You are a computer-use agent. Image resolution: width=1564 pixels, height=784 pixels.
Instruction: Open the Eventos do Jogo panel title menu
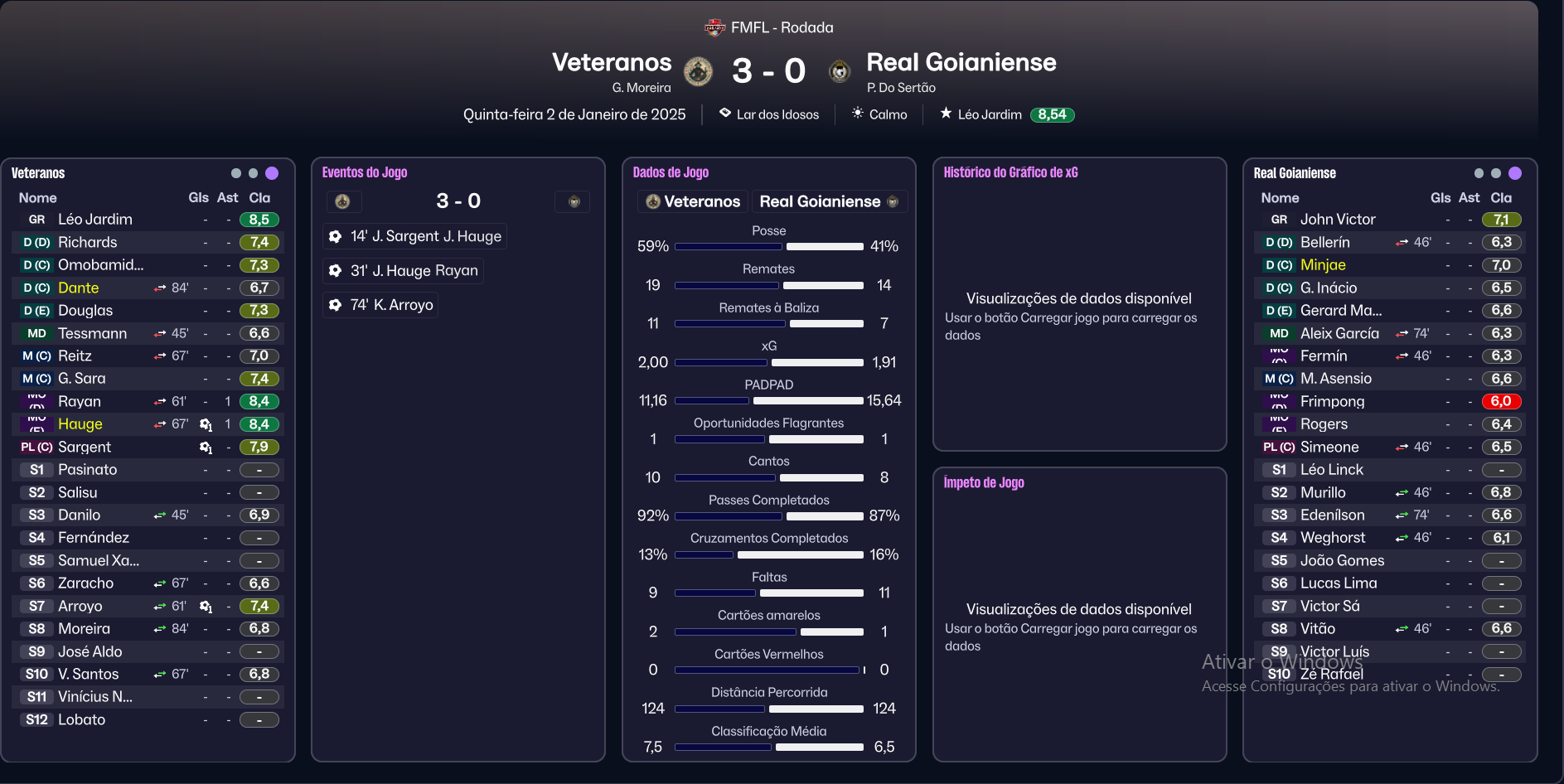[365, 172]
